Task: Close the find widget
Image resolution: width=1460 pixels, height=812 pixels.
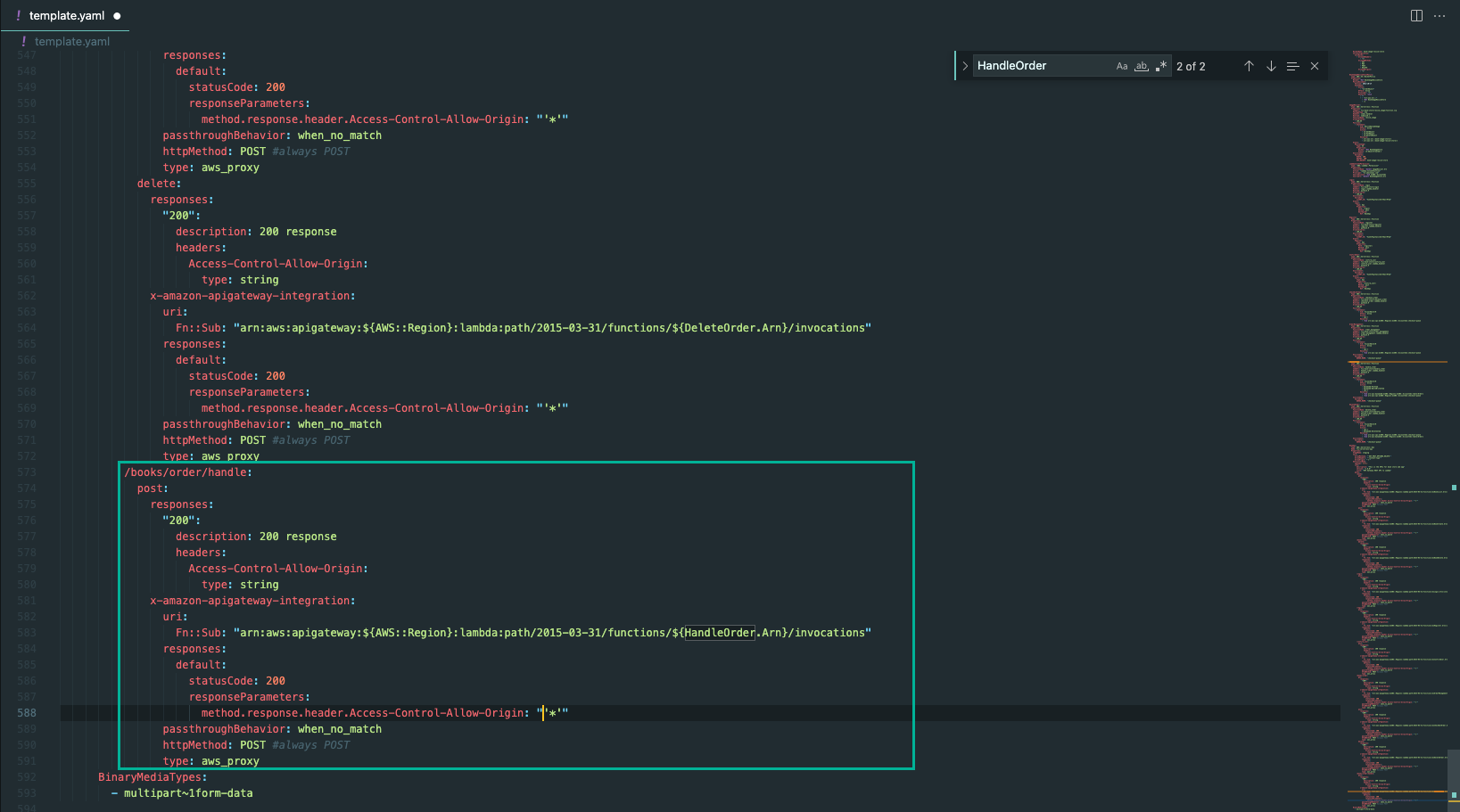Action: pyautogui.click(x=1315, y=66)
